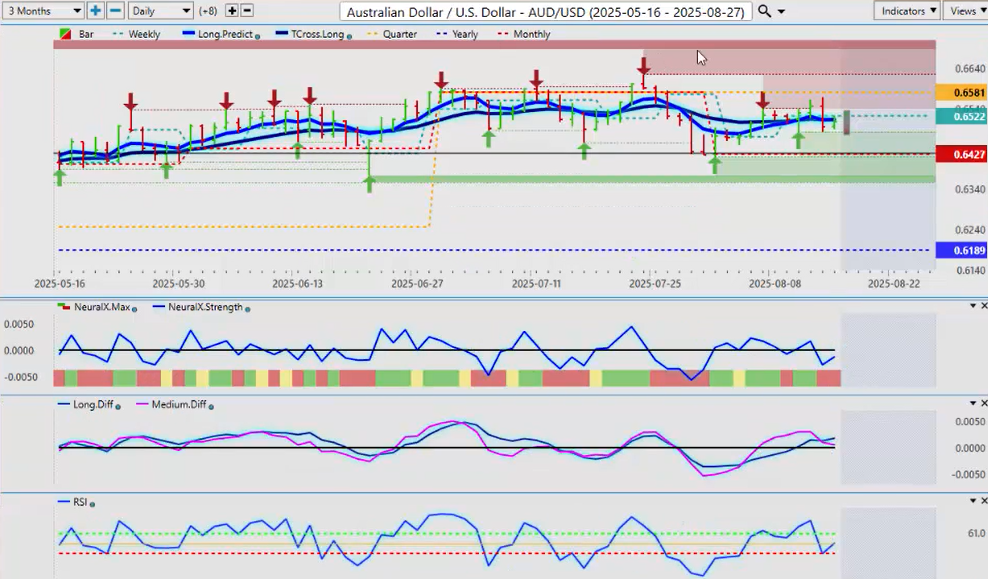Screen dimensions: 988x579
Task: Open the Daily interval dropdown
Action: tap(159, 10)
